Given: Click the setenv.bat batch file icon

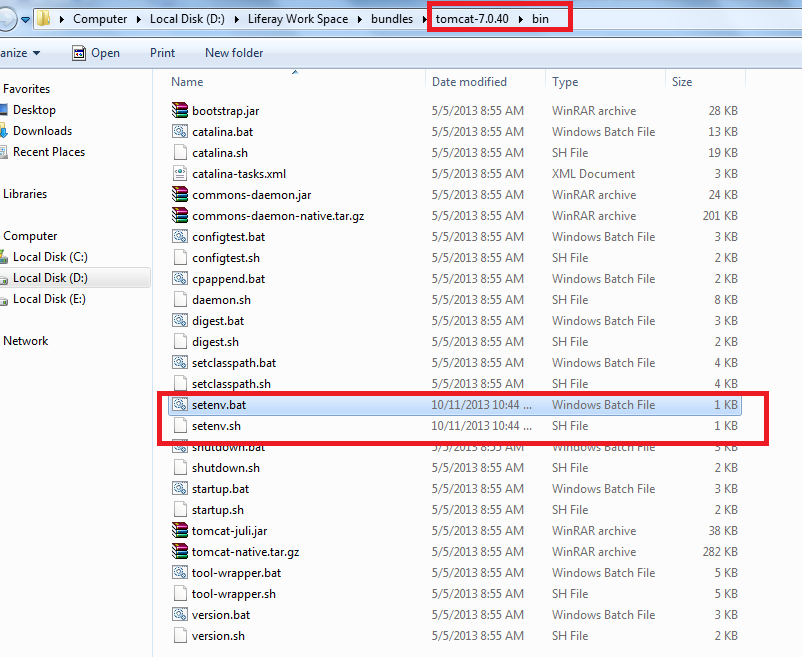Looking at the screenshot, I should (x=180, y=404).
